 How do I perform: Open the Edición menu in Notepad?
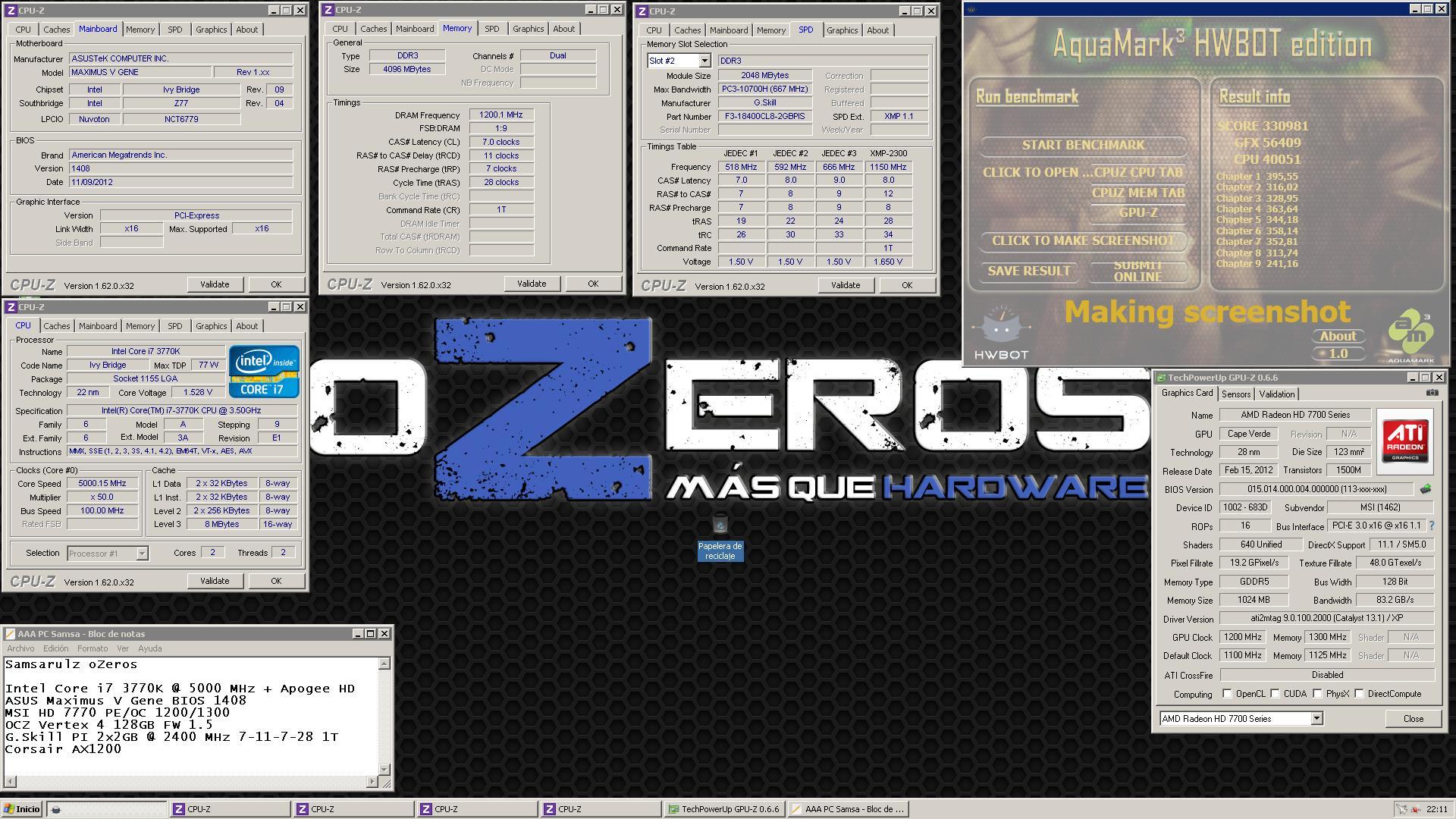pyautogui.click(x=55, y=648)
